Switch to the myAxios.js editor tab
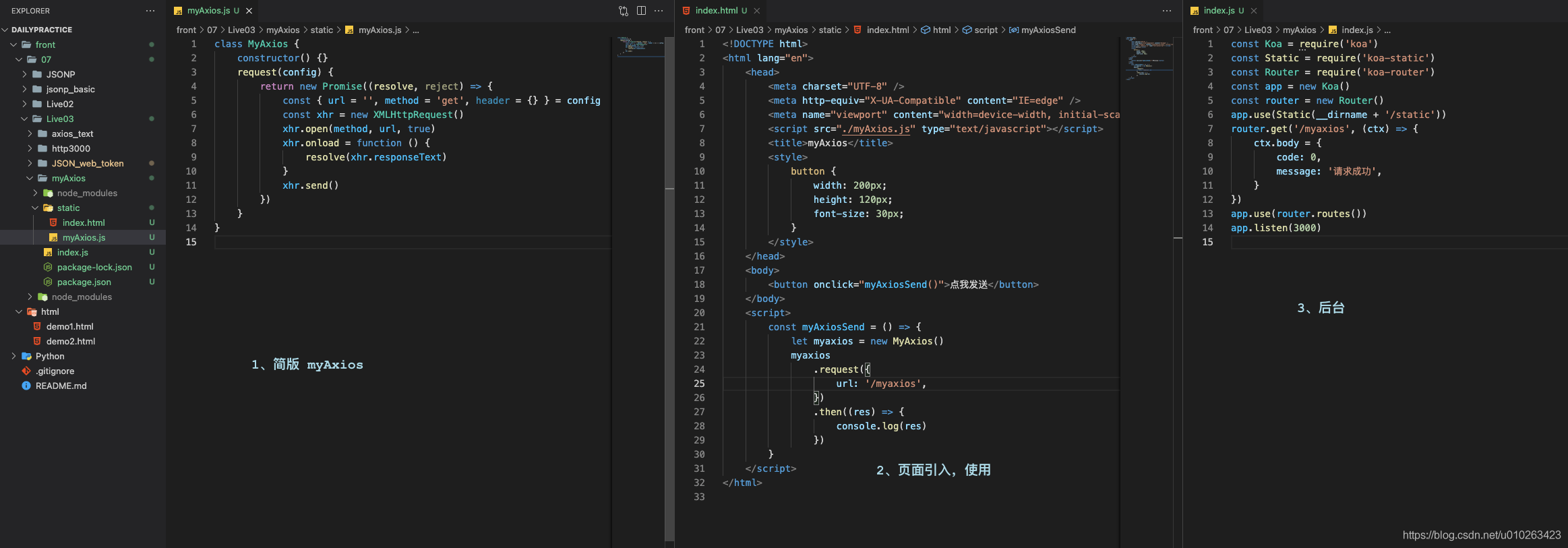The height and width of the screenshot is (548, 1568). pyautogui.click(x=212, y=11)
